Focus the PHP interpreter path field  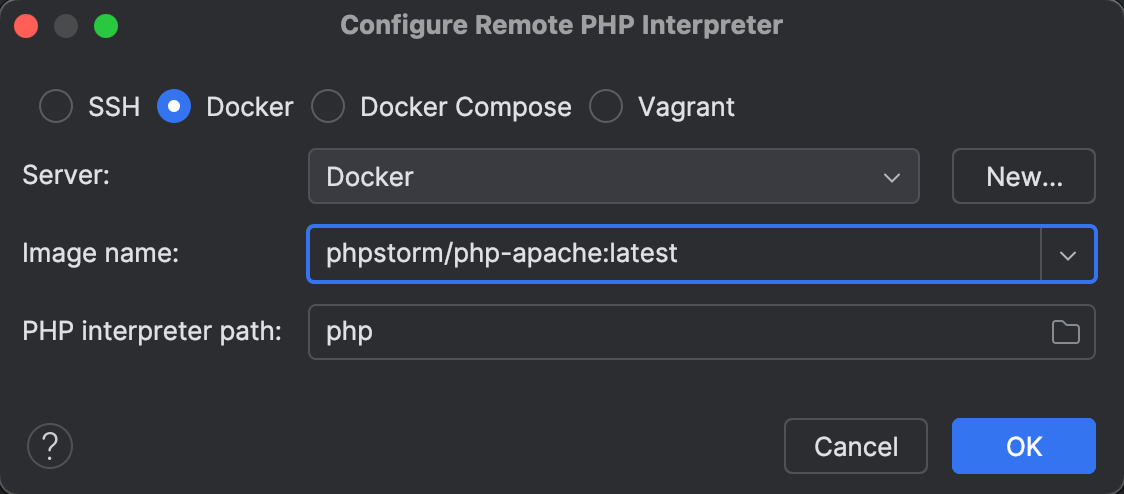pos(670,332)
